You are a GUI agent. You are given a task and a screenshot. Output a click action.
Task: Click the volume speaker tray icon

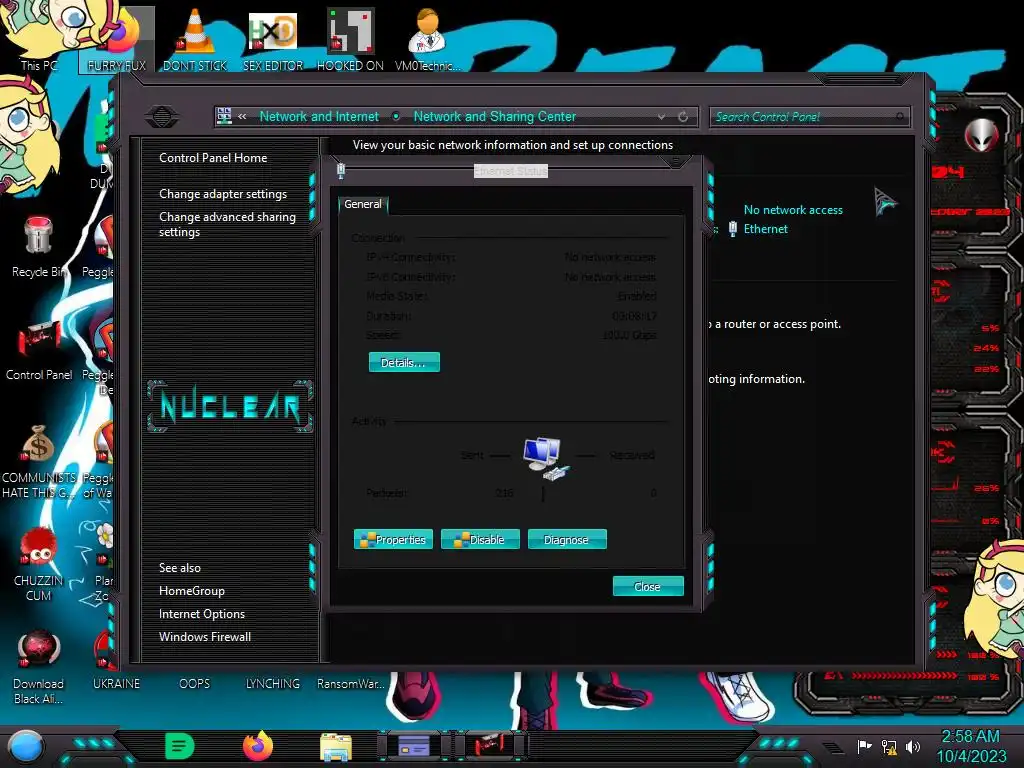912,746
